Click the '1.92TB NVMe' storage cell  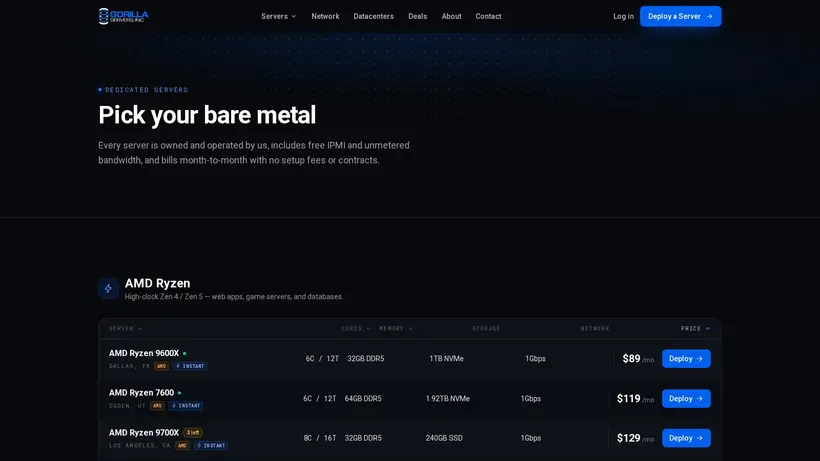pyautogui.click(x=448, y=399)
